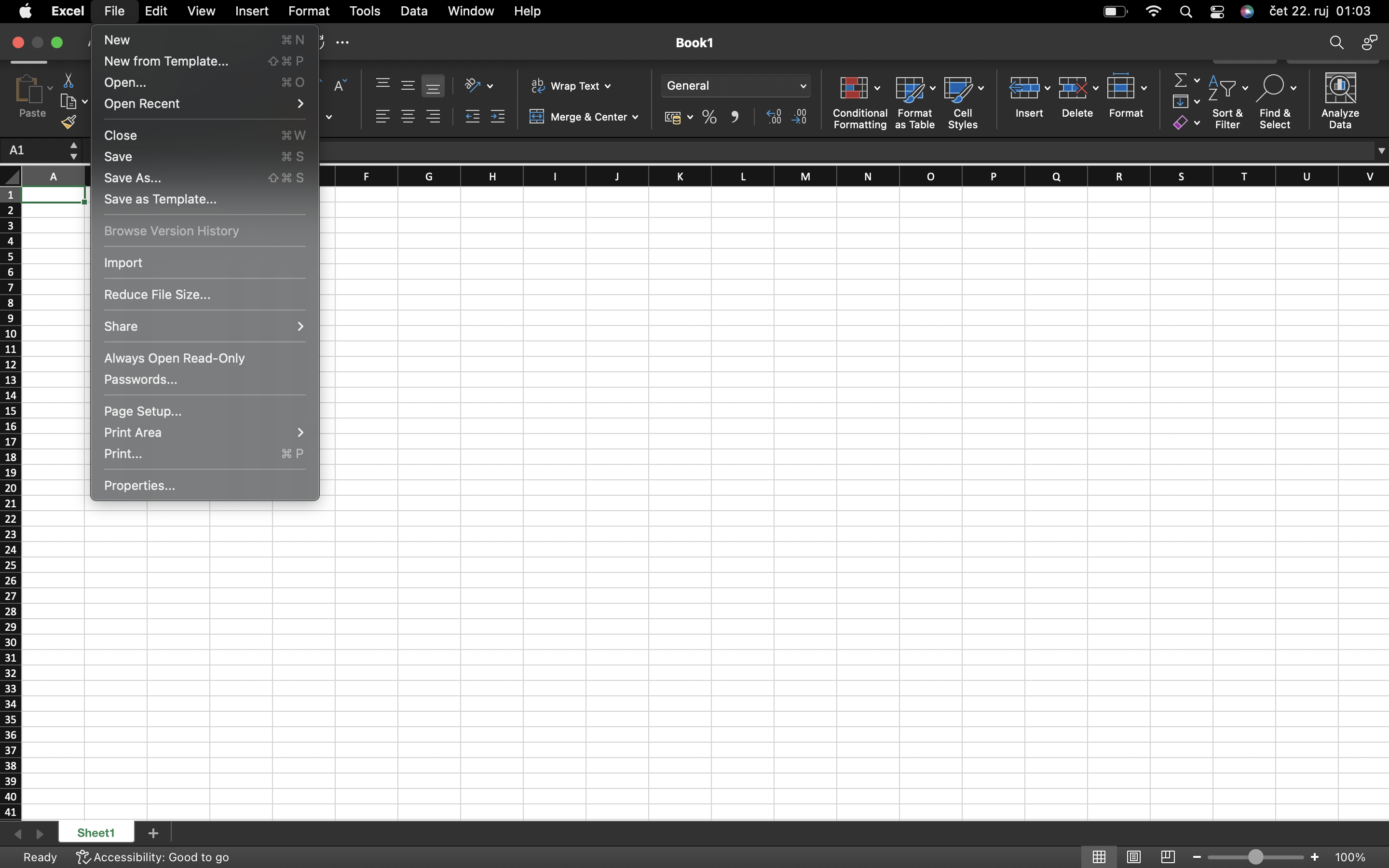
Task: Center cell text horizontally
Action: click(408, 117)
